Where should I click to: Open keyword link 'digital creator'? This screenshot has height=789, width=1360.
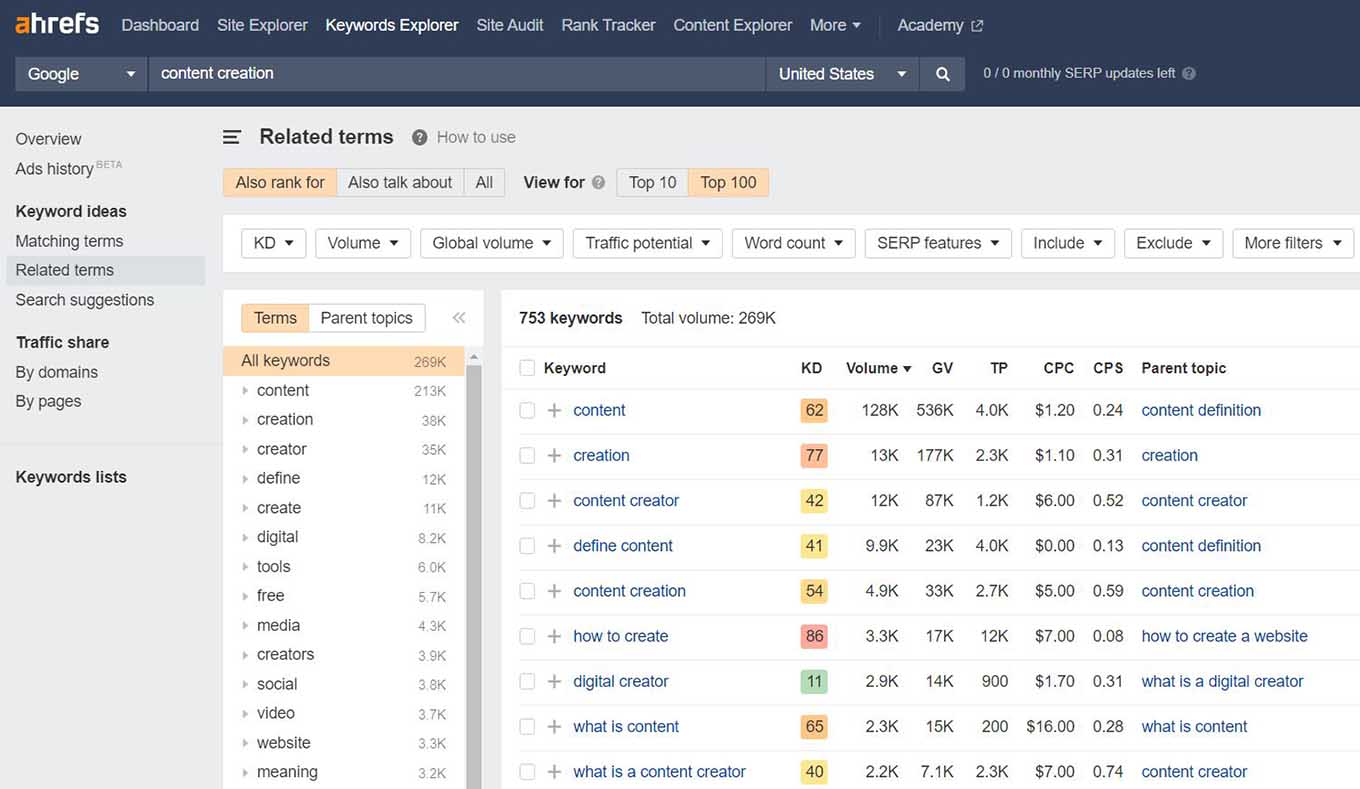(621, 681)
